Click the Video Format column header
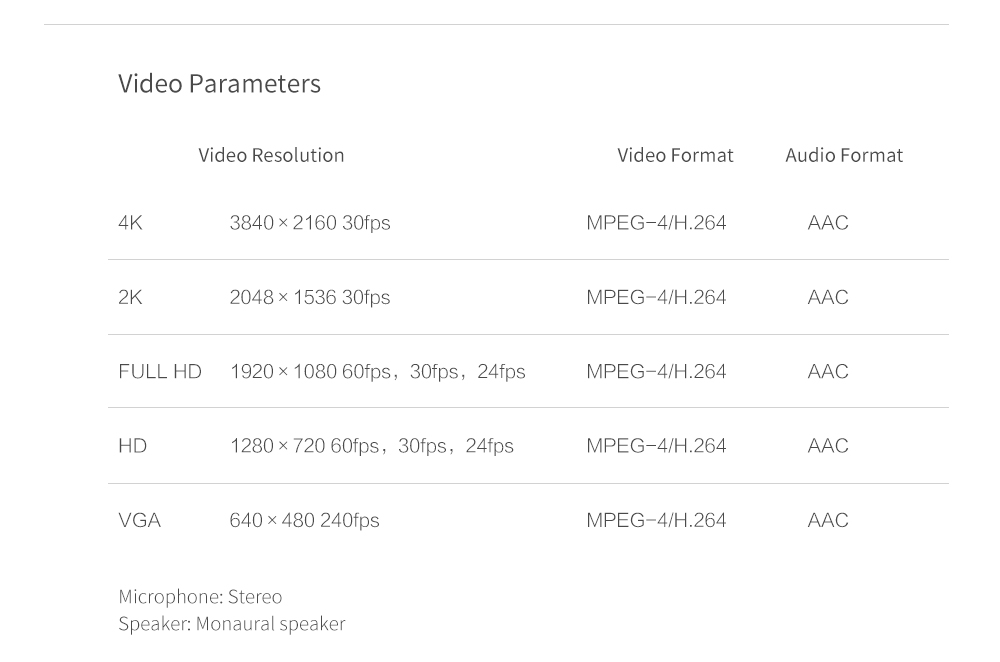Screen dimensions: 1000x662 675,155
